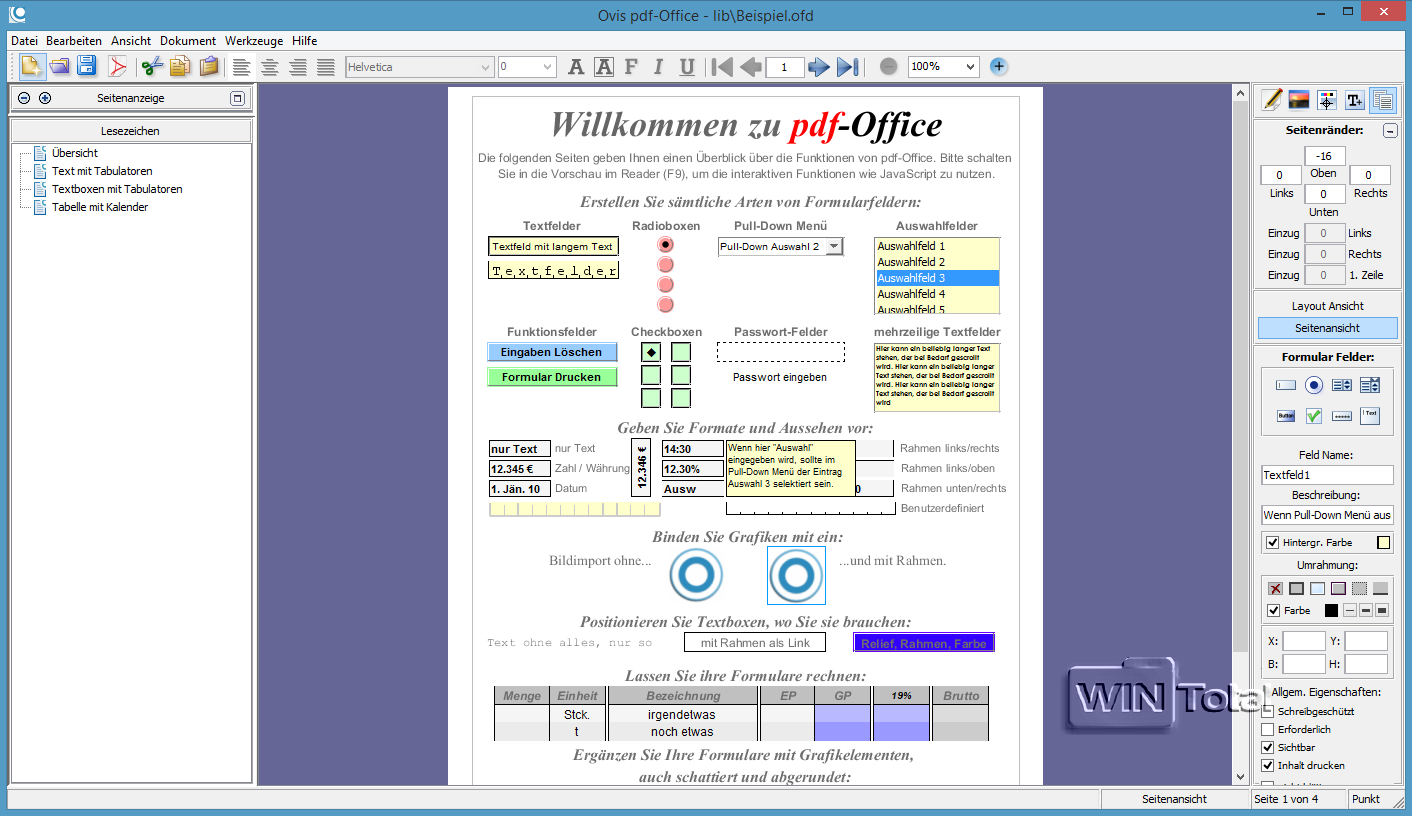Enable the Erforderlich checkbox
This screenshot has width=1412, height=816.
(1268, 730)
